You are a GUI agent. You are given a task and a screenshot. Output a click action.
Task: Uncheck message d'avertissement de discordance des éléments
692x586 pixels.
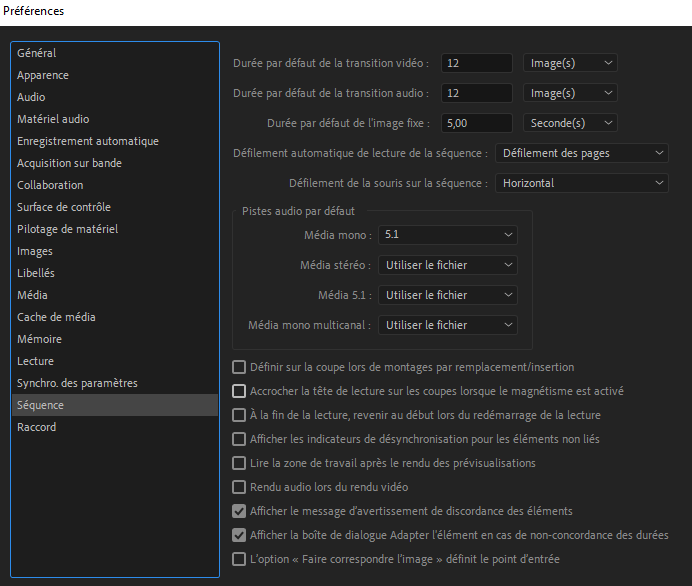[239, 511]
